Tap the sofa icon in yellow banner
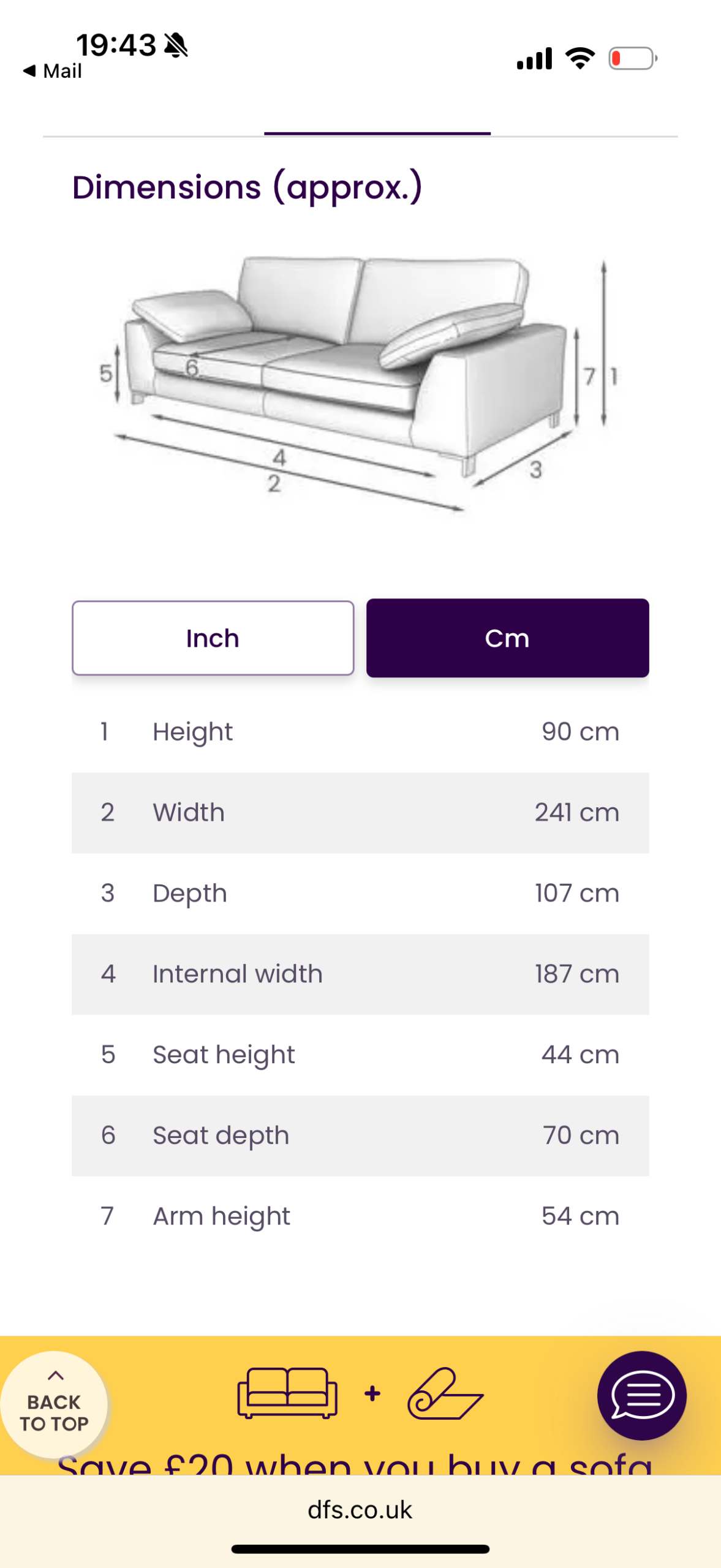 pyautogui.click(x=287, y=1393)
